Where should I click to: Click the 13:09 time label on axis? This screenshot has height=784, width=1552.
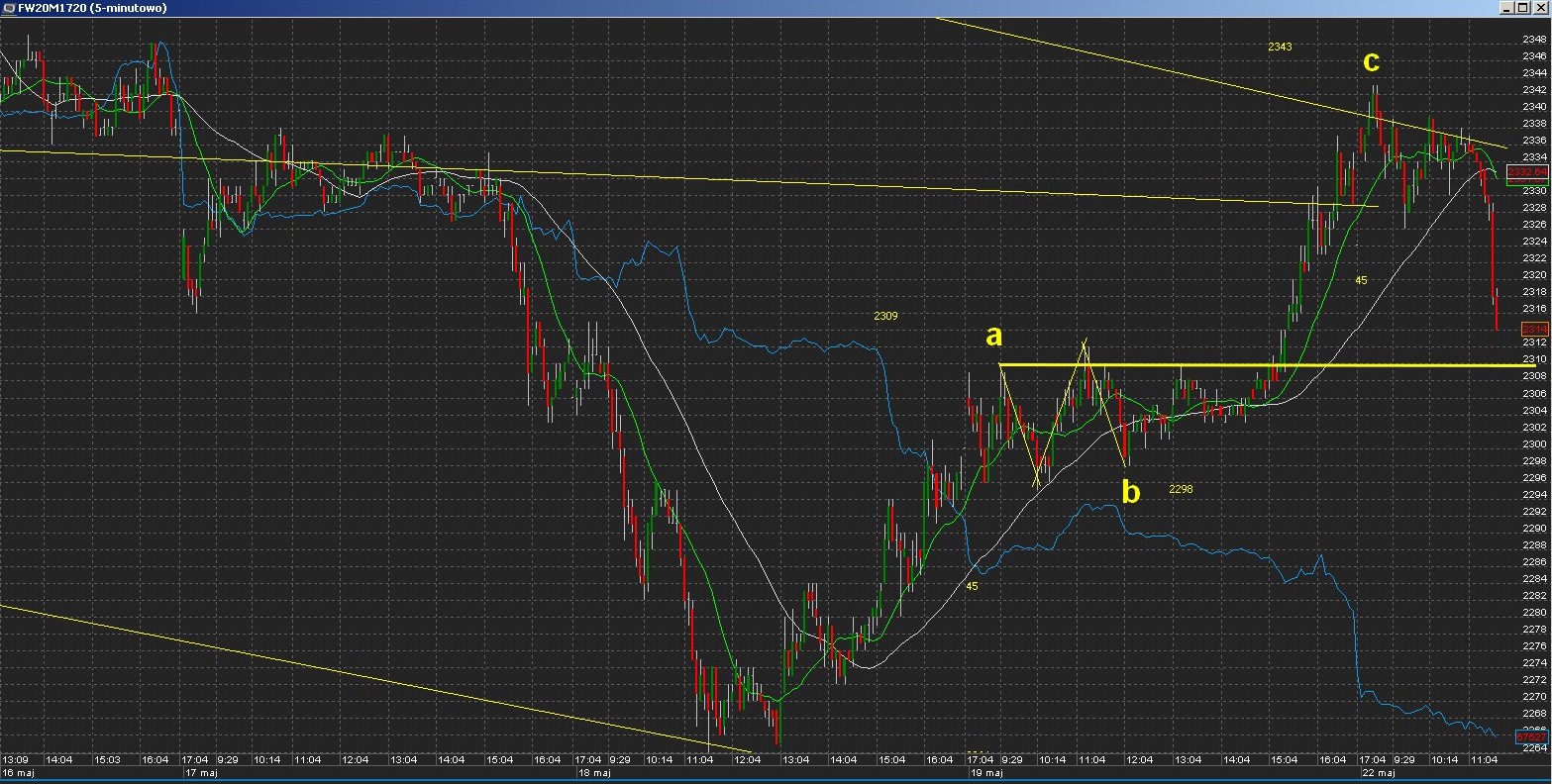[x=15, y=759]
